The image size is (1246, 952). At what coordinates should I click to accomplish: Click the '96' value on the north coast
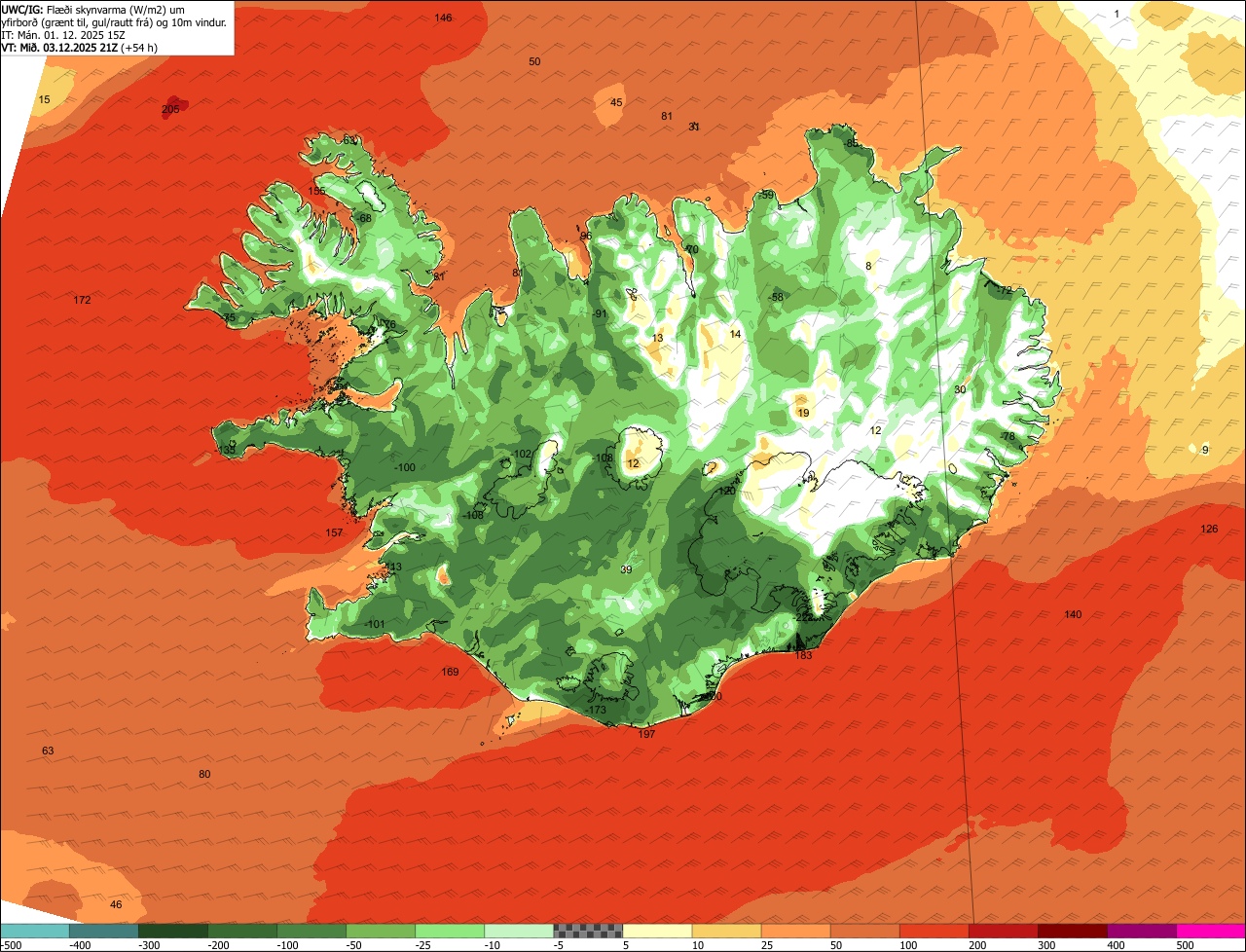coord(585,236)
